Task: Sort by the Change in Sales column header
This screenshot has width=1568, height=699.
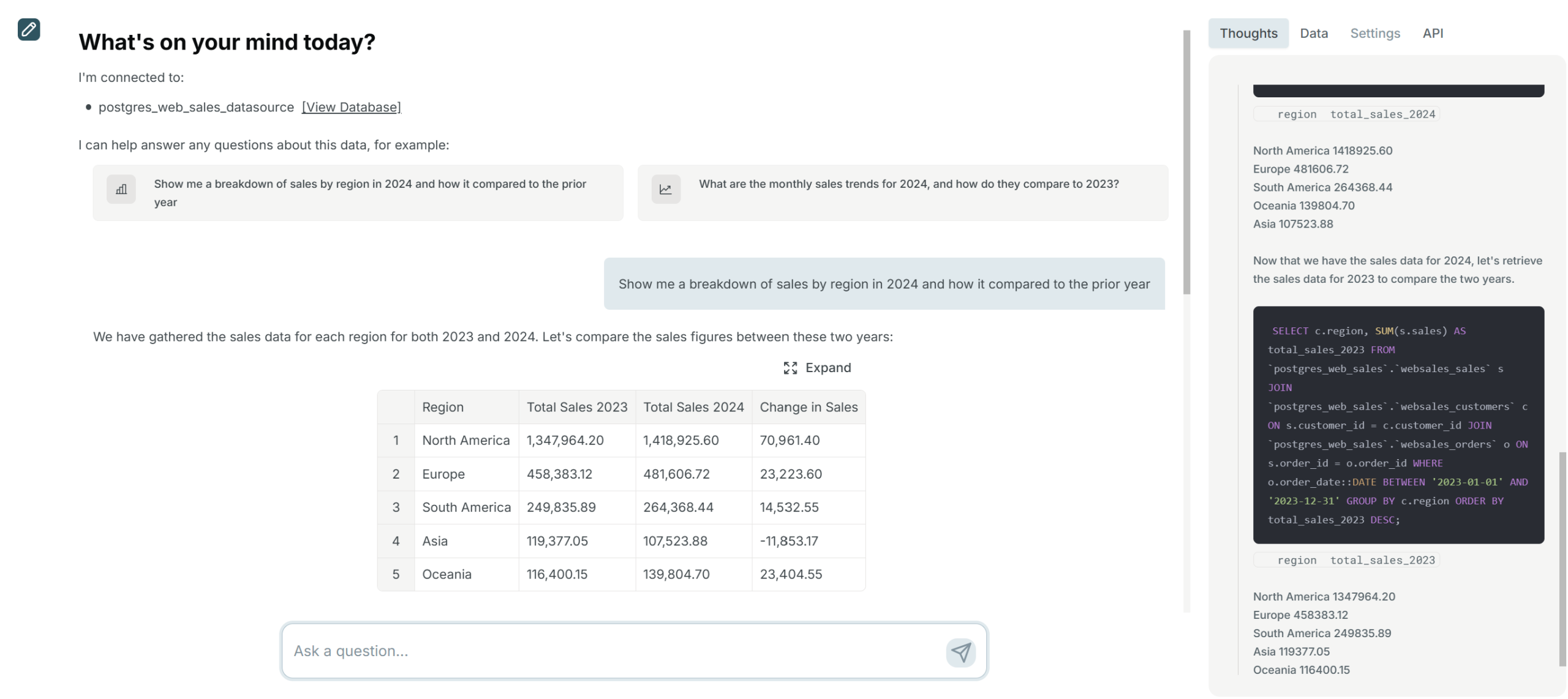Action: (x=808, y=407)
